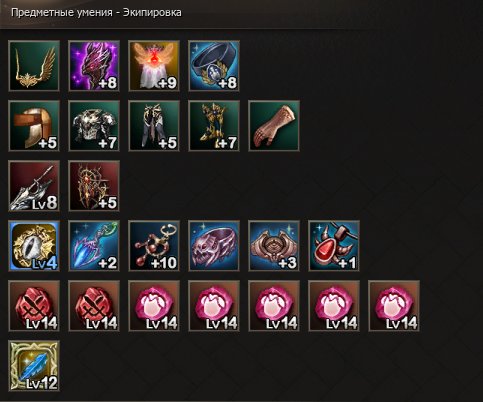Select the bronze helmet +5 item
This screenshot has width=483, height=402.
(x=34, y=126)
